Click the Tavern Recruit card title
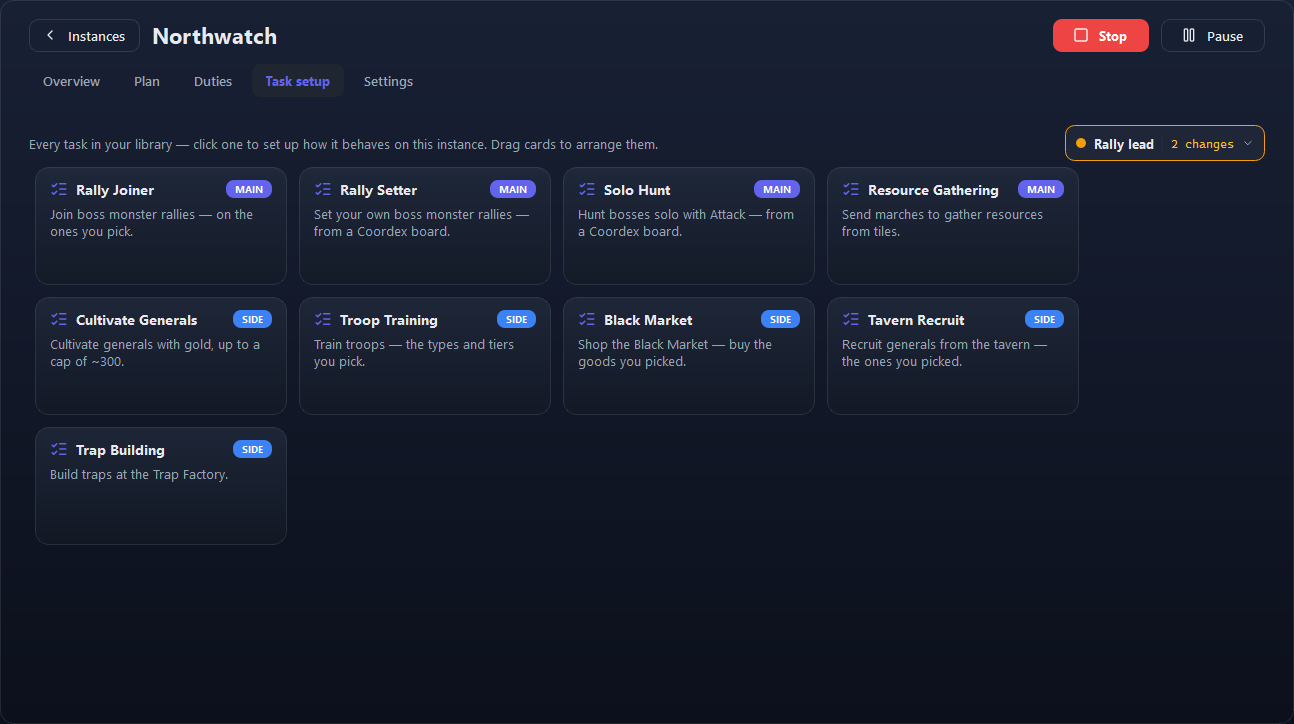The width and height of the screenshot is (1294, 724). 916,320
